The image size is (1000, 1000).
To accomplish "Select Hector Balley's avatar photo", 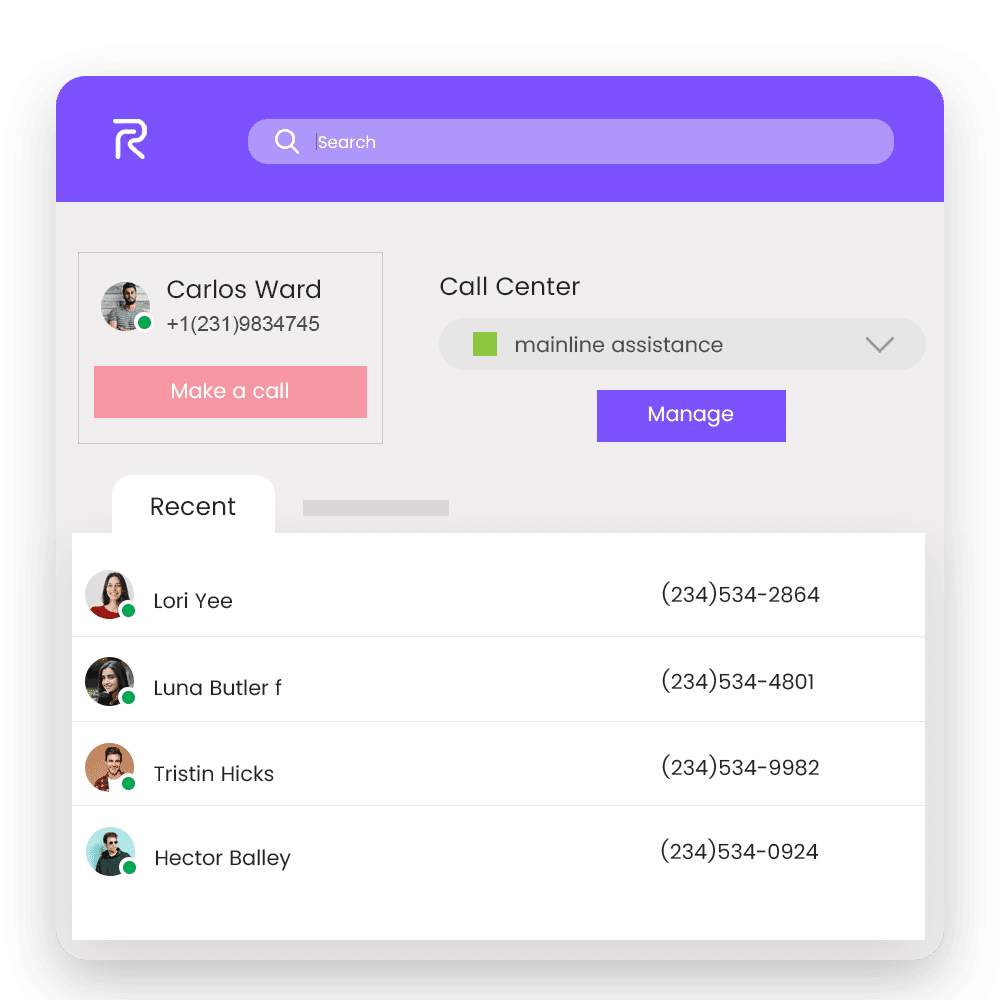I will point(110,851).
